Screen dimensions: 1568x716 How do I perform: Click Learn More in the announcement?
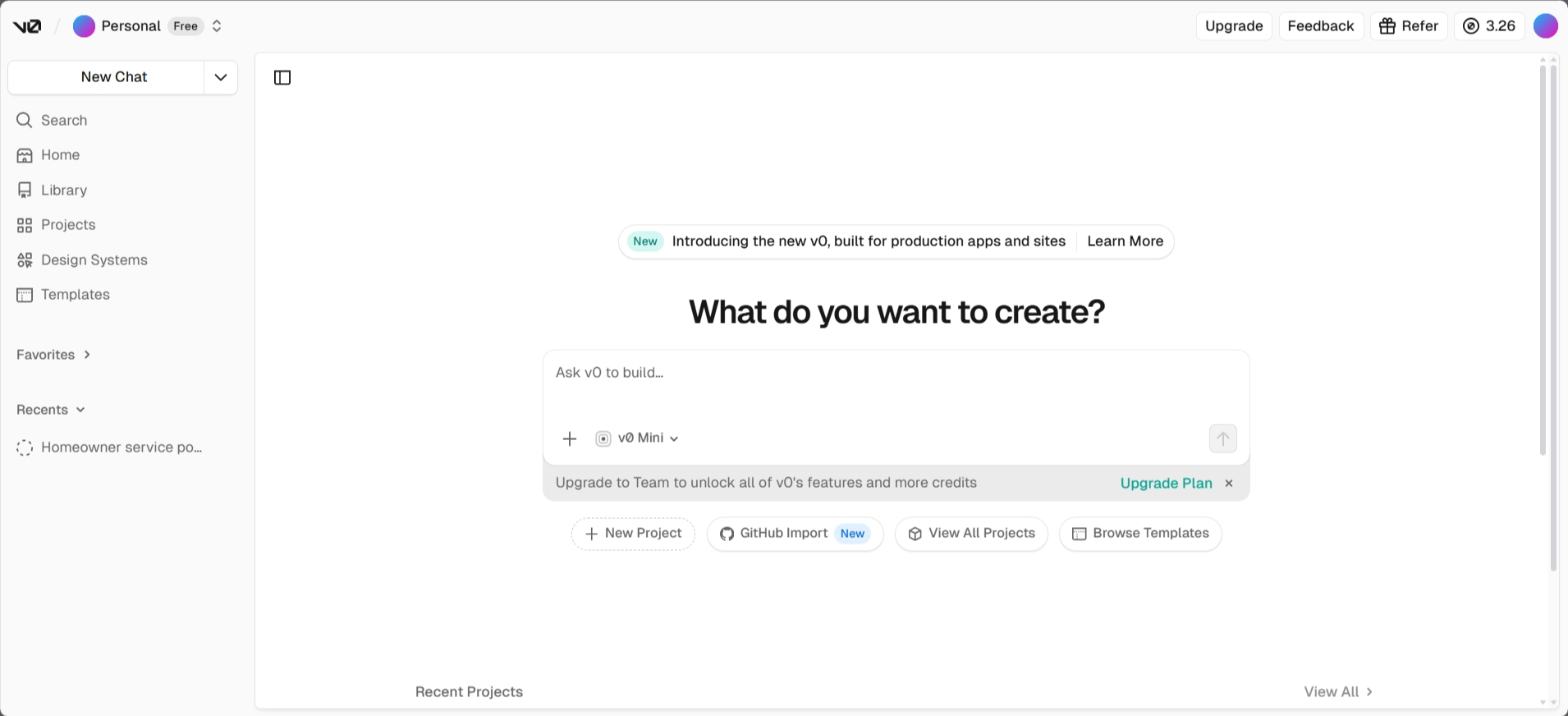point(1126,241)
